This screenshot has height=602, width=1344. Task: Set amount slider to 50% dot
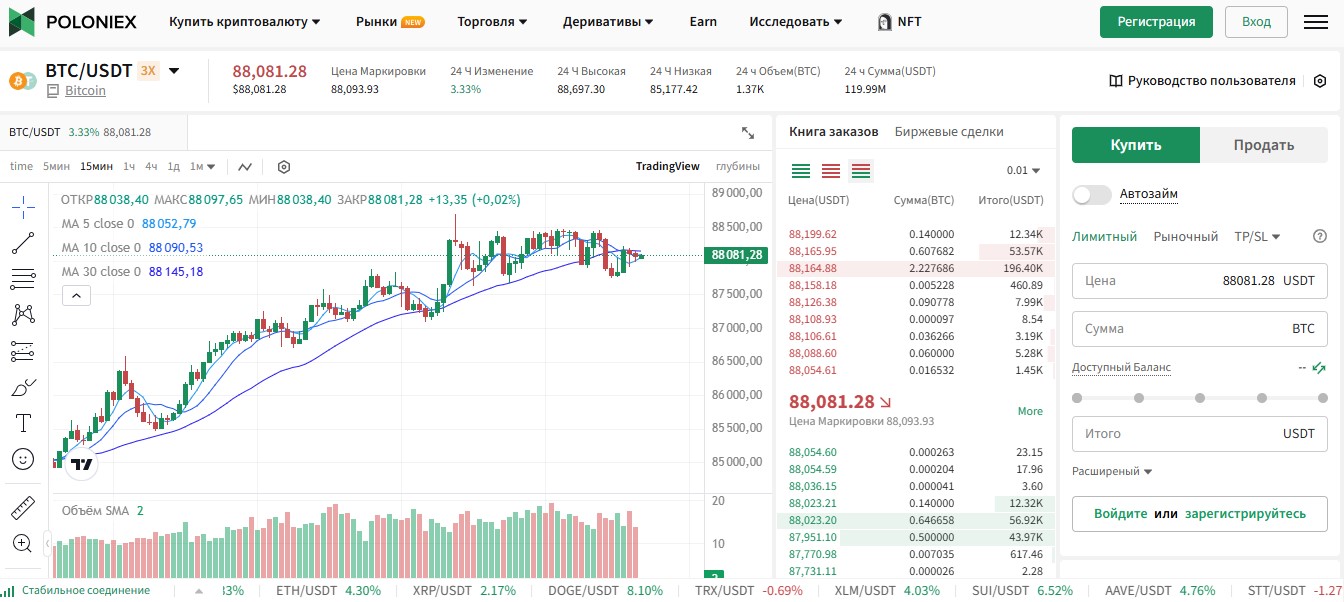pos(1200,398)
